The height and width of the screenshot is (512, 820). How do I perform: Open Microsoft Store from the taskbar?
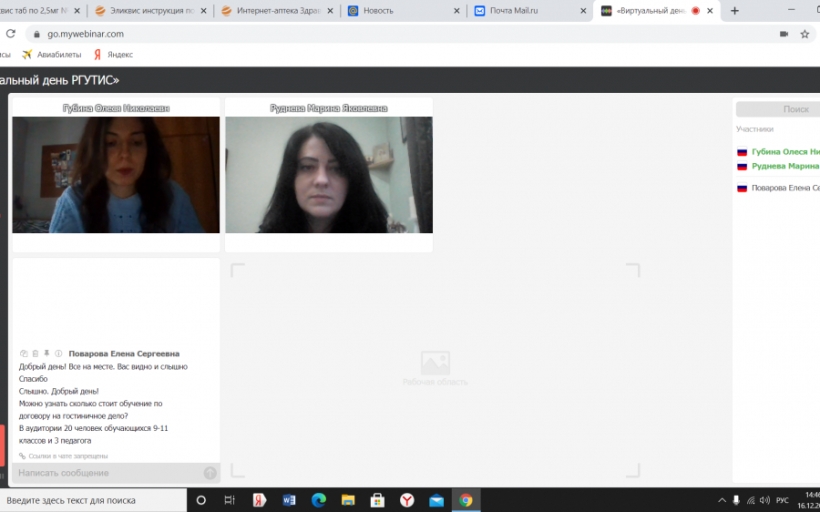[x=378, y=500]
